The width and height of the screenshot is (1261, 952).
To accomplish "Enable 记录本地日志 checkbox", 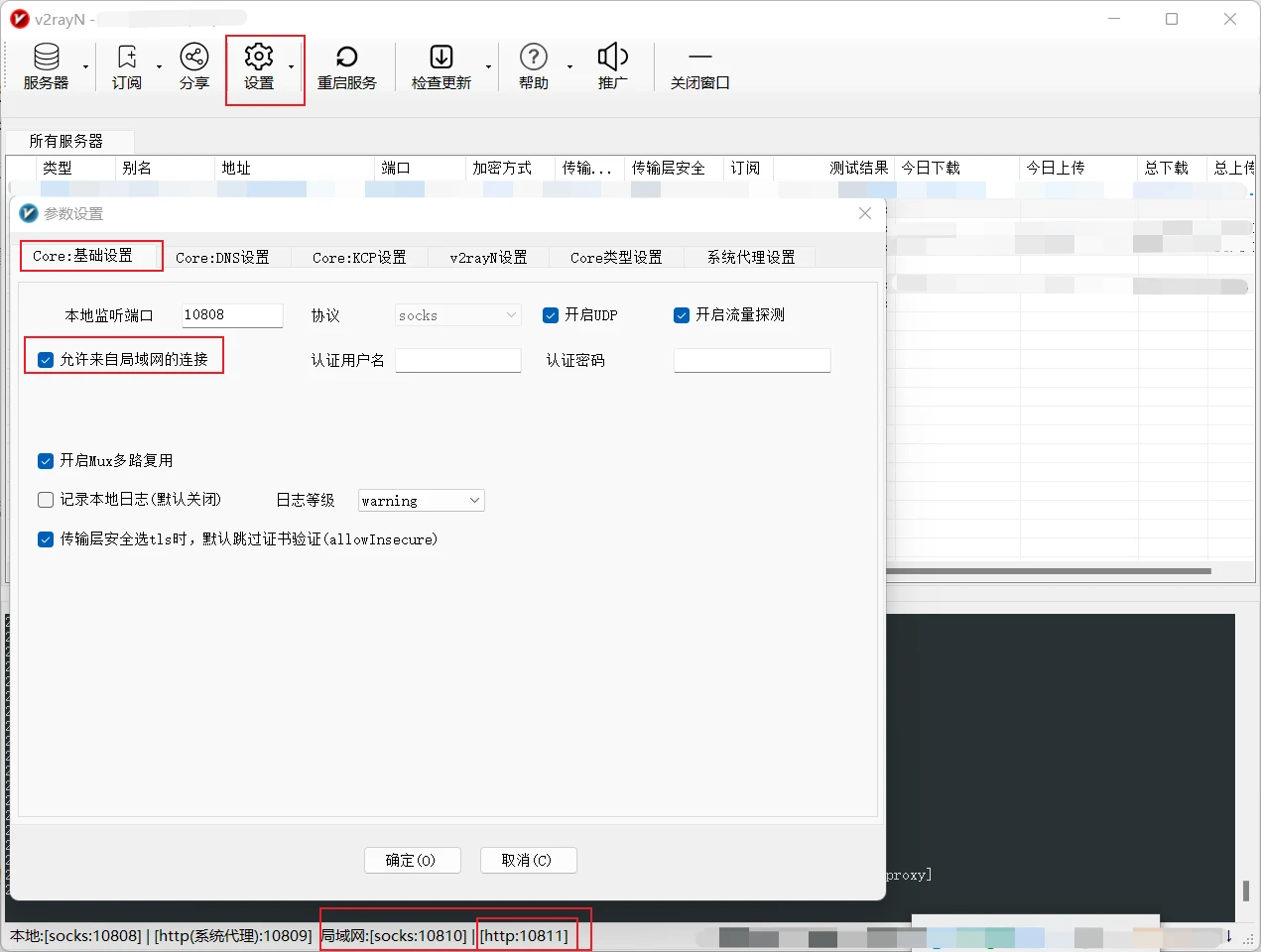I will (46, 500).
